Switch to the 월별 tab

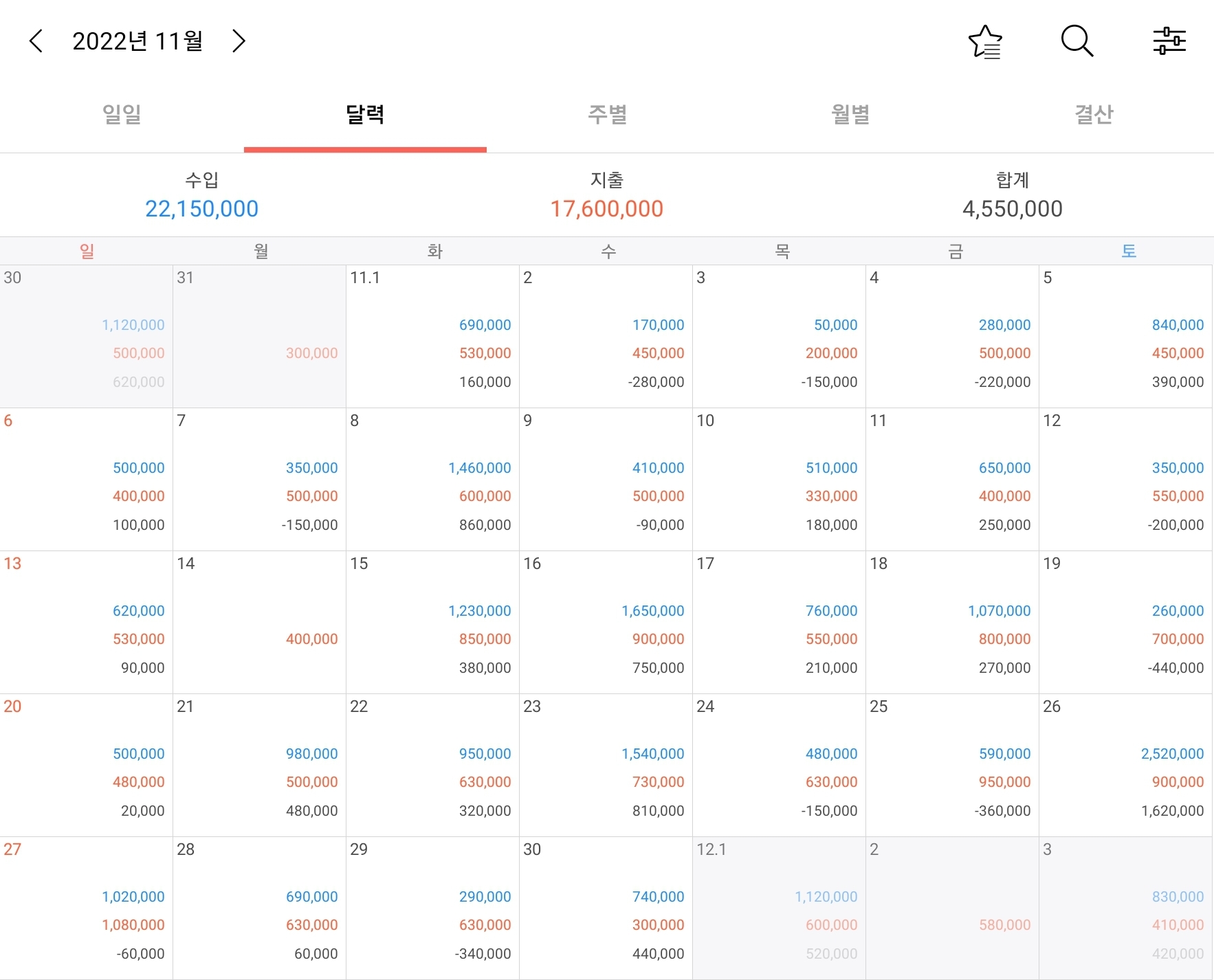(x=850, y=114)
